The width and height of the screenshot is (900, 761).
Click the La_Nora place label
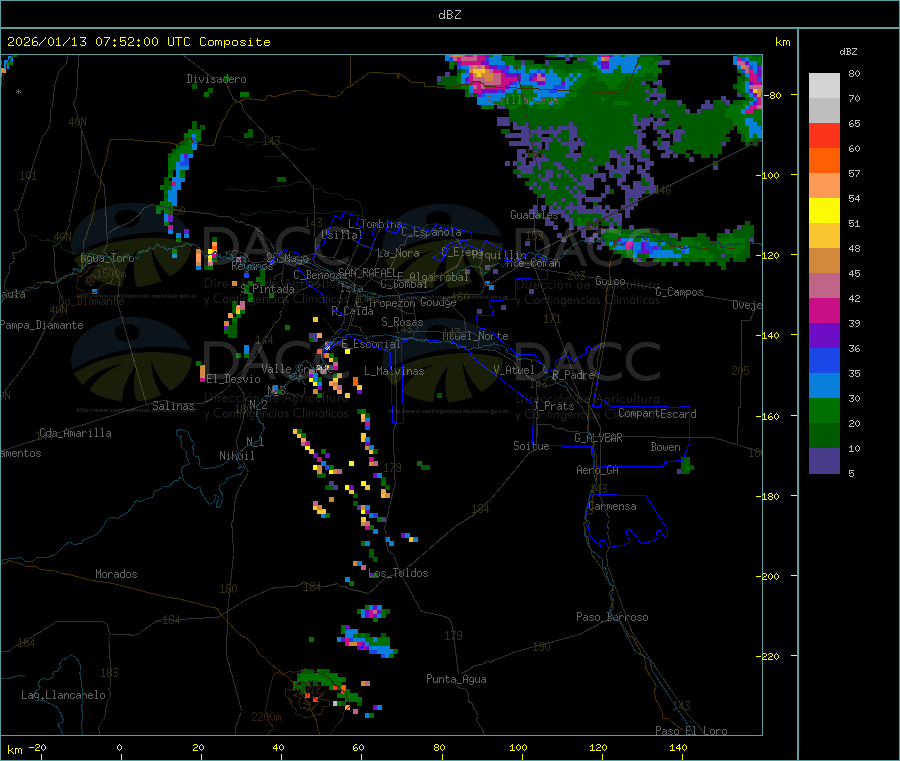click(x=398, y=253)
